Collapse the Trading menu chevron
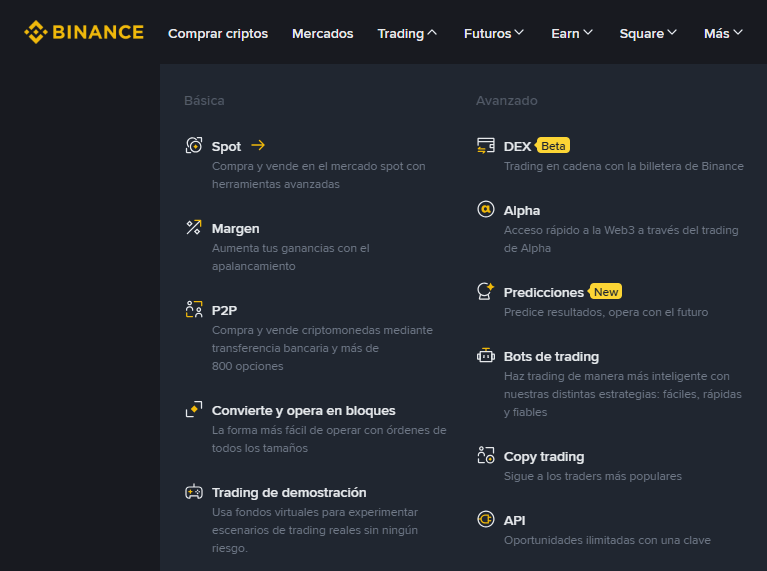The height and width of the screenshot is (571, 767). (x=432, y=33)
